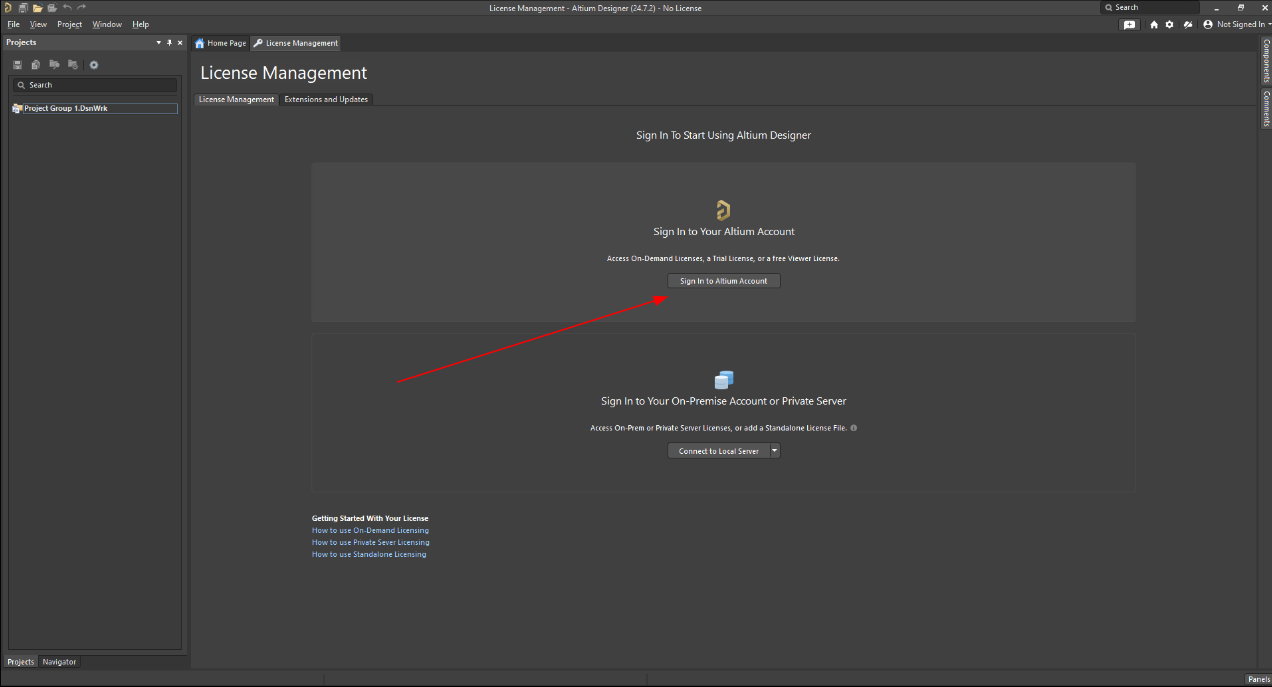Open the Window menu
The image size is (1272, 687).
click(107, 25)
